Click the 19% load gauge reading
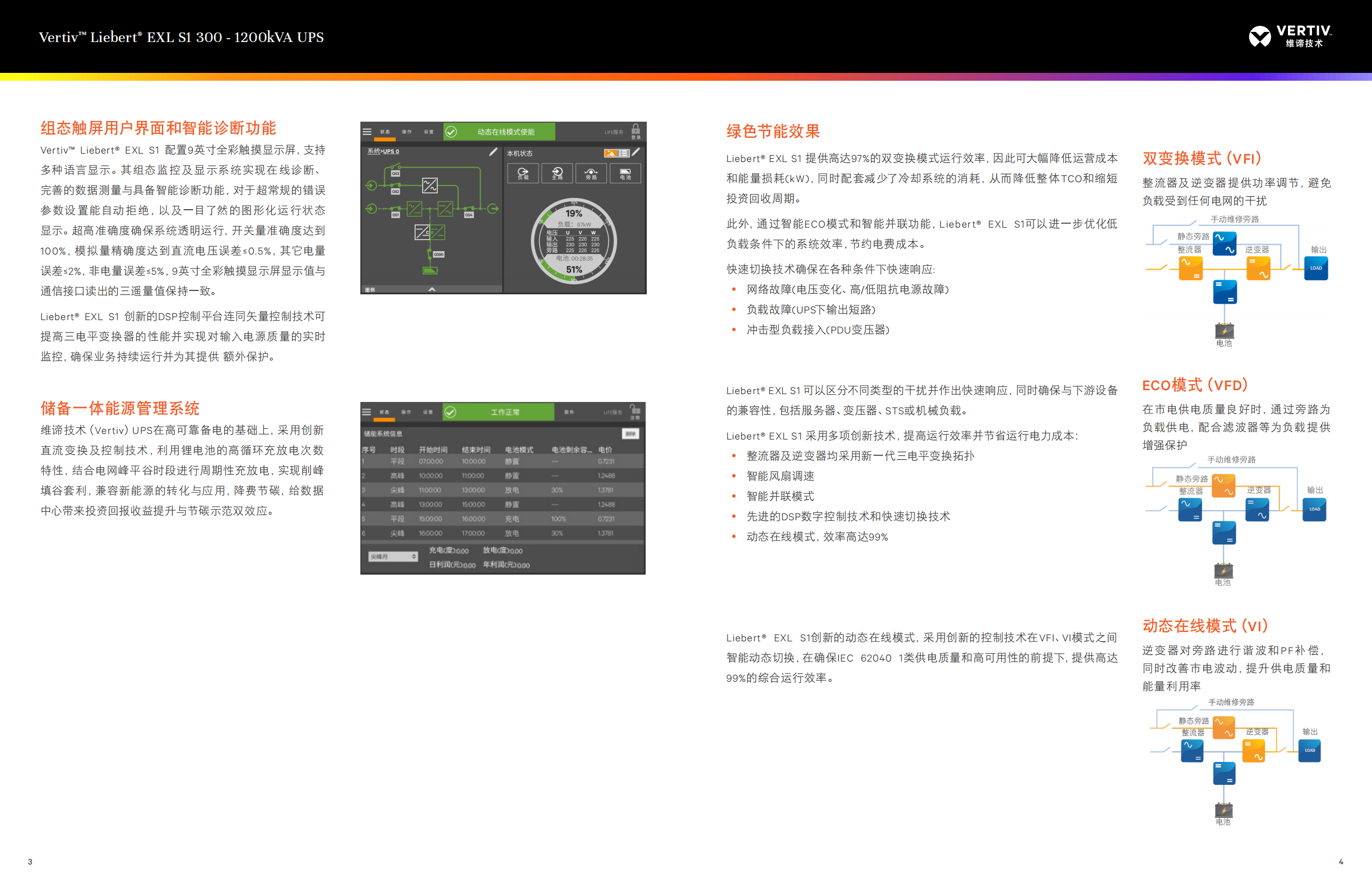 coord(573,214)
